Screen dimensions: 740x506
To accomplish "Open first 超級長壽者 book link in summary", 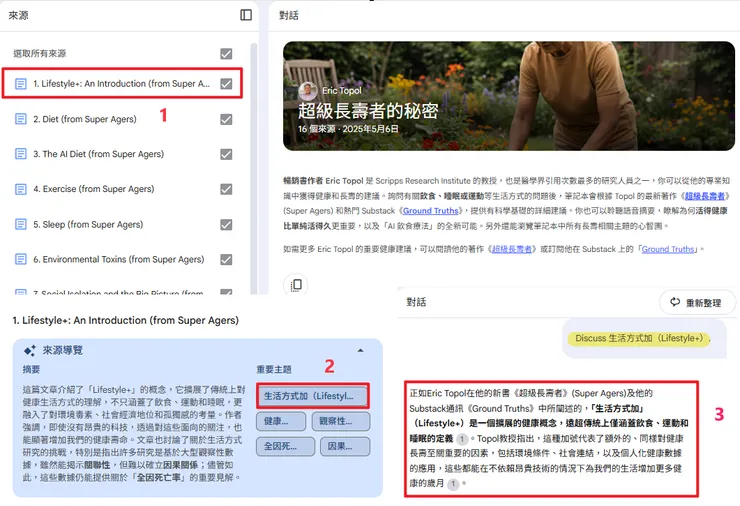I will (705, 196).
